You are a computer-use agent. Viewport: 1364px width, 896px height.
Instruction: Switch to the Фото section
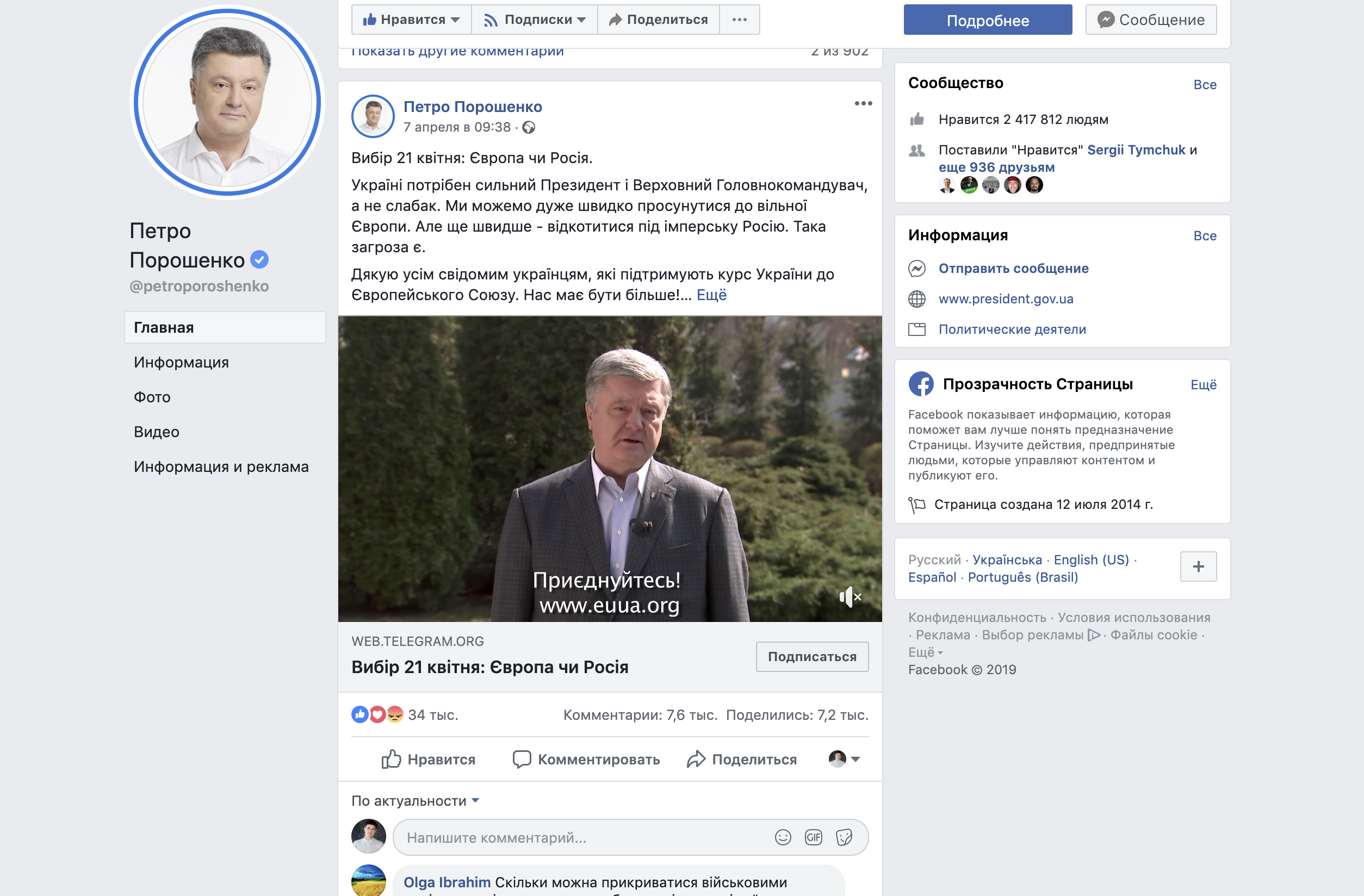click(x=151, y=396)
